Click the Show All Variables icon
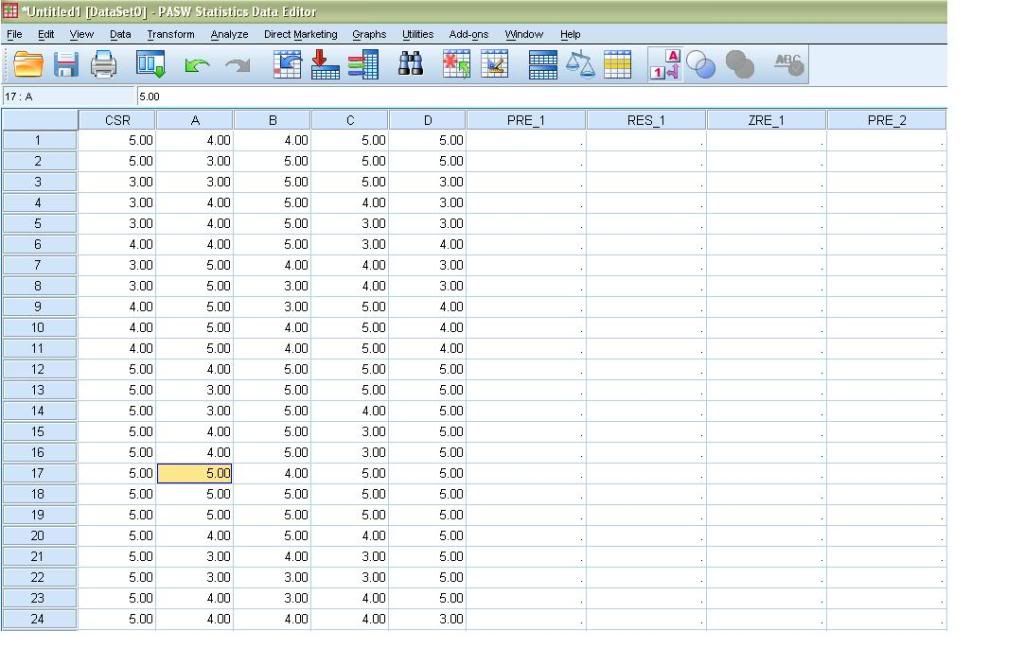 click(x=740, y=65)
